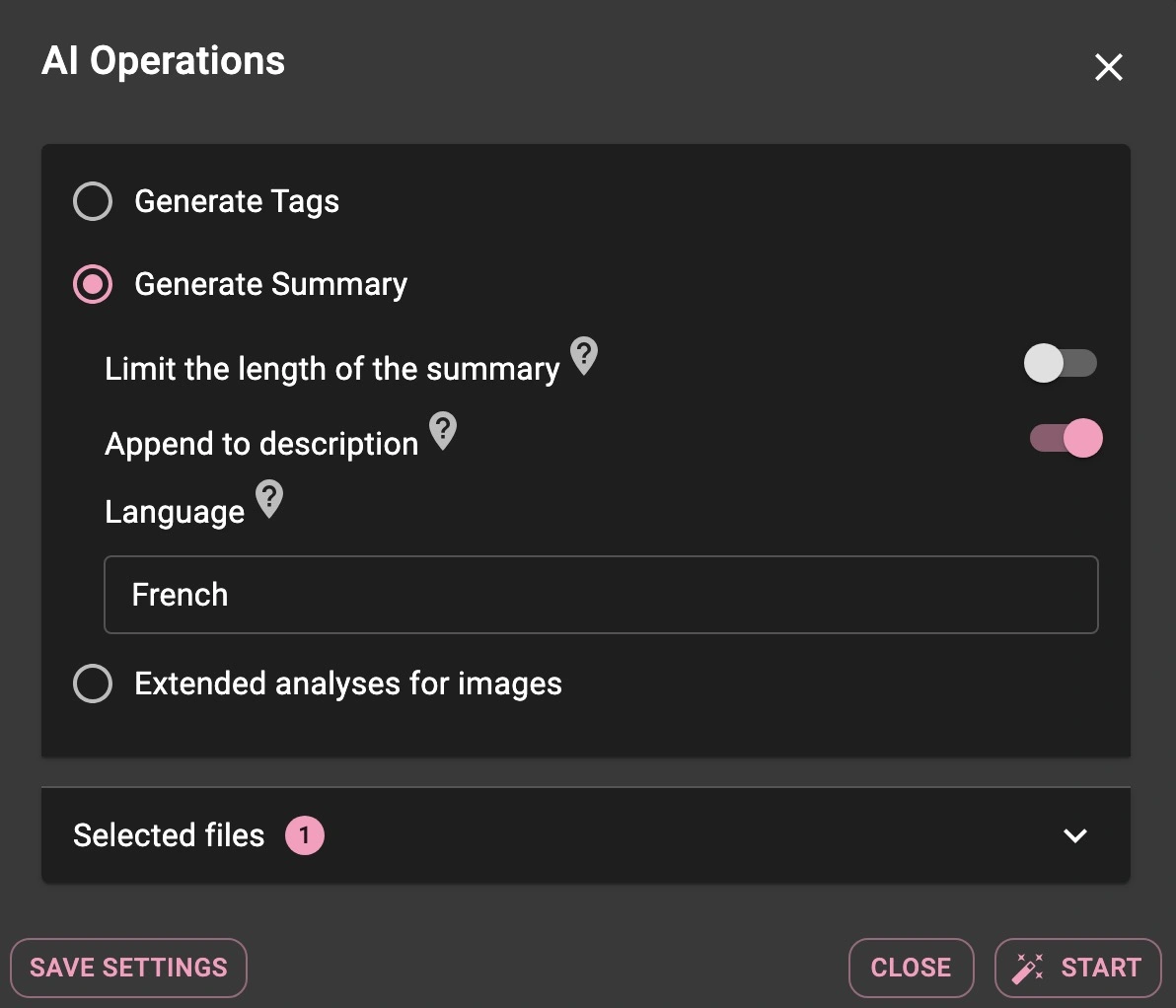The width and height of the screenshot is (1176, 1008).
Task: Expand the Selected files chevron
Action: pos(1074,835)
